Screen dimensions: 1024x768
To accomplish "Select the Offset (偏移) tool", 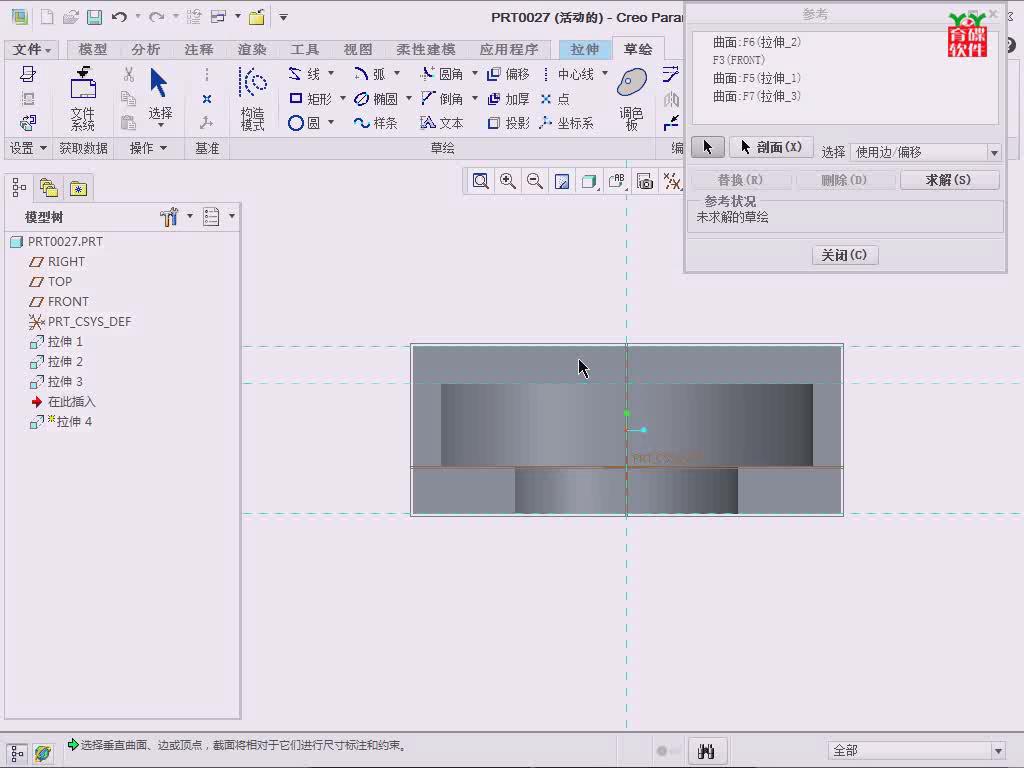I will [x=508, y=74].
